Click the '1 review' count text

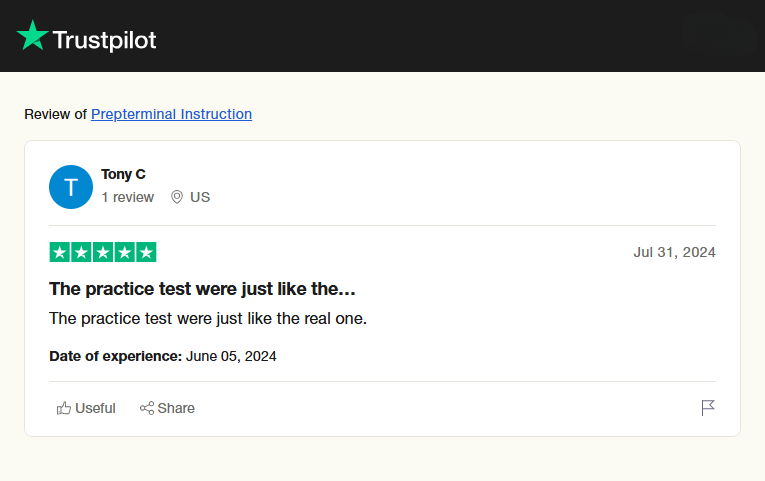(x=128, y=197)
